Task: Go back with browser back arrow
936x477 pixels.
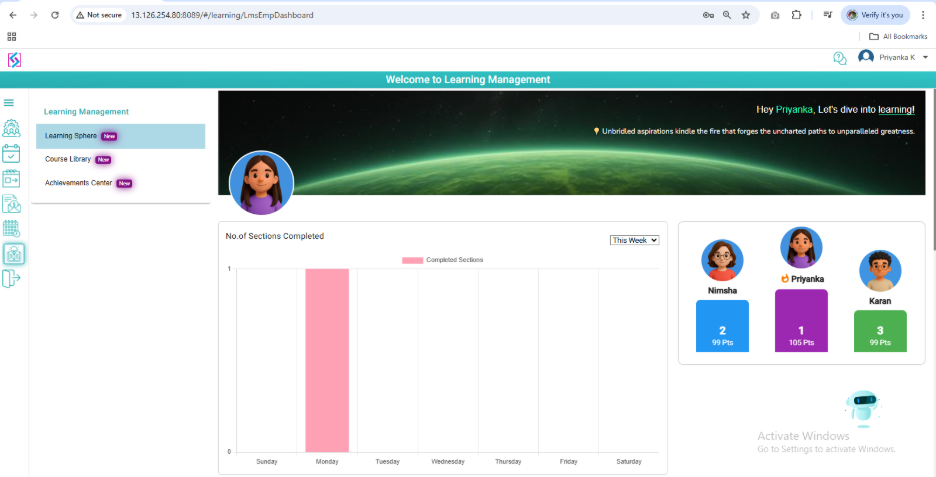Action: 13,15
